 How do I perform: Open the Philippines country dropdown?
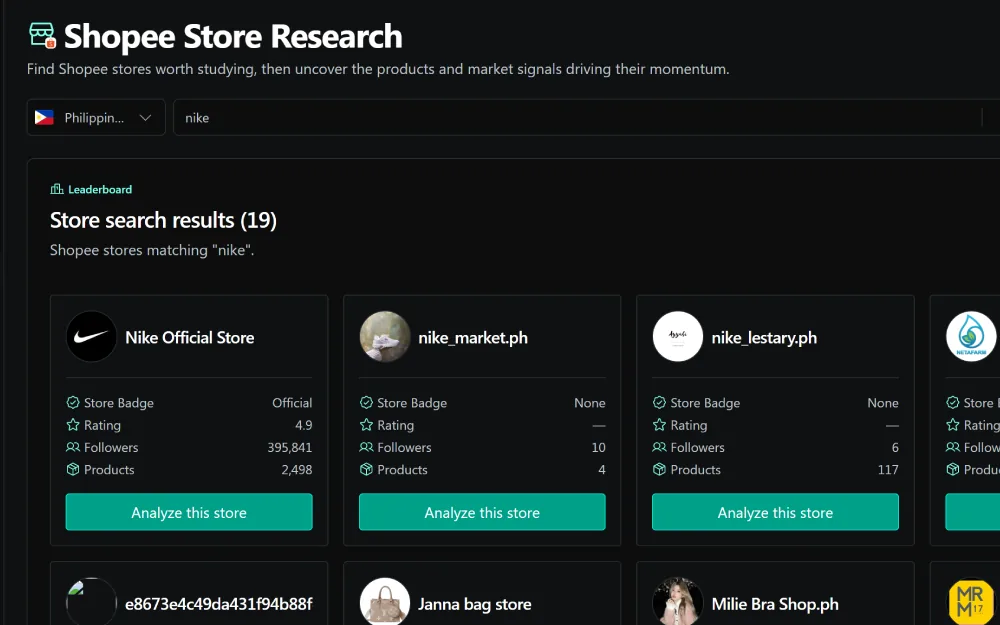click(x=96, y=117)
